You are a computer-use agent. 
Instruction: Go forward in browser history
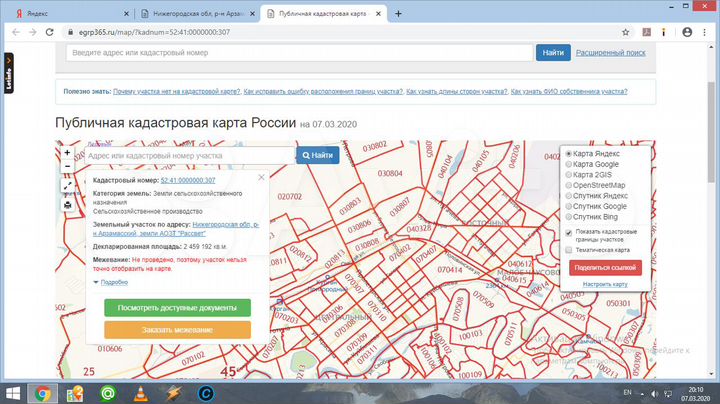[x=33, y=32]
